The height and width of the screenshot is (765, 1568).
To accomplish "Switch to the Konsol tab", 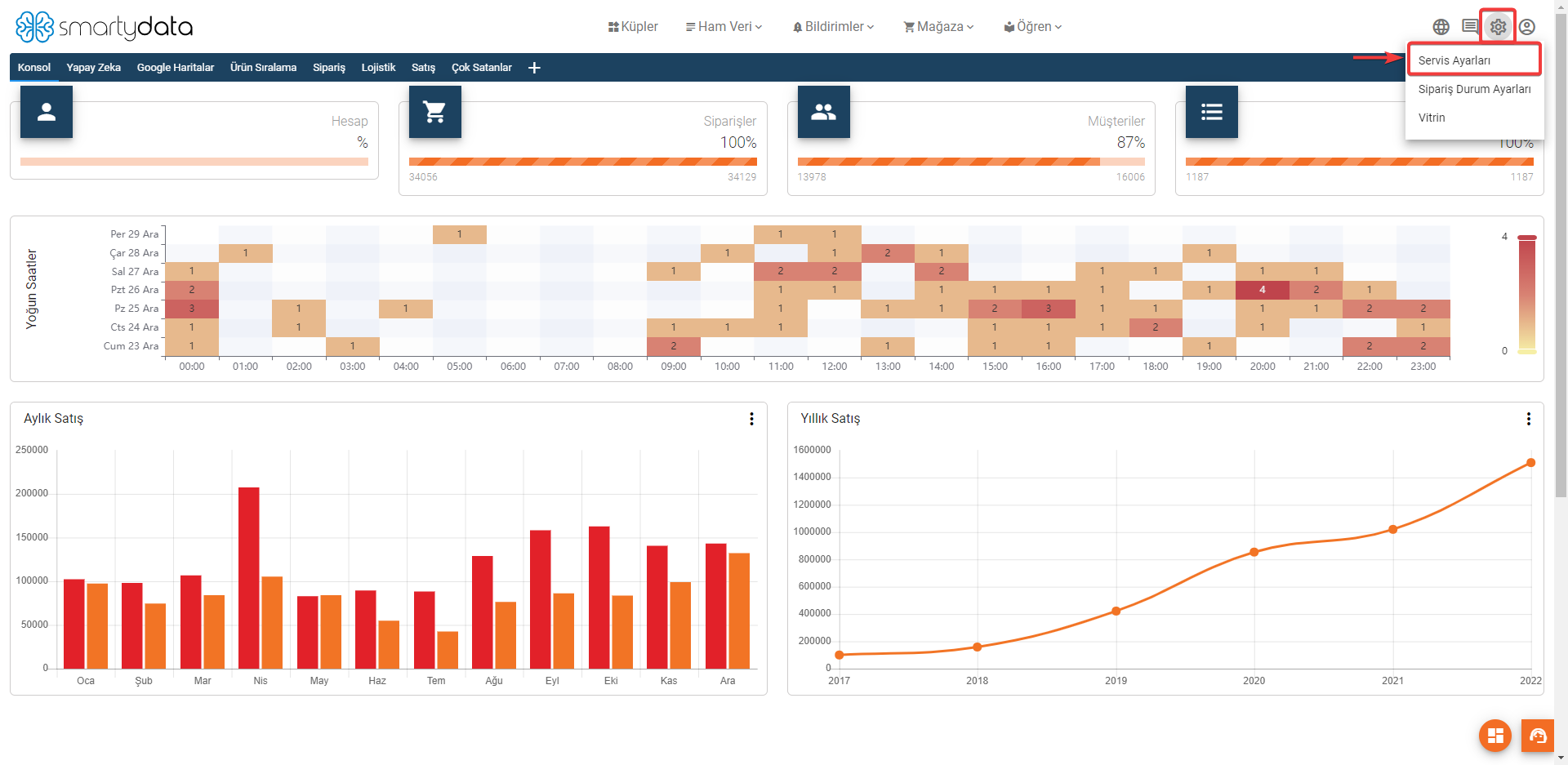I will click(x=34, y=68).
